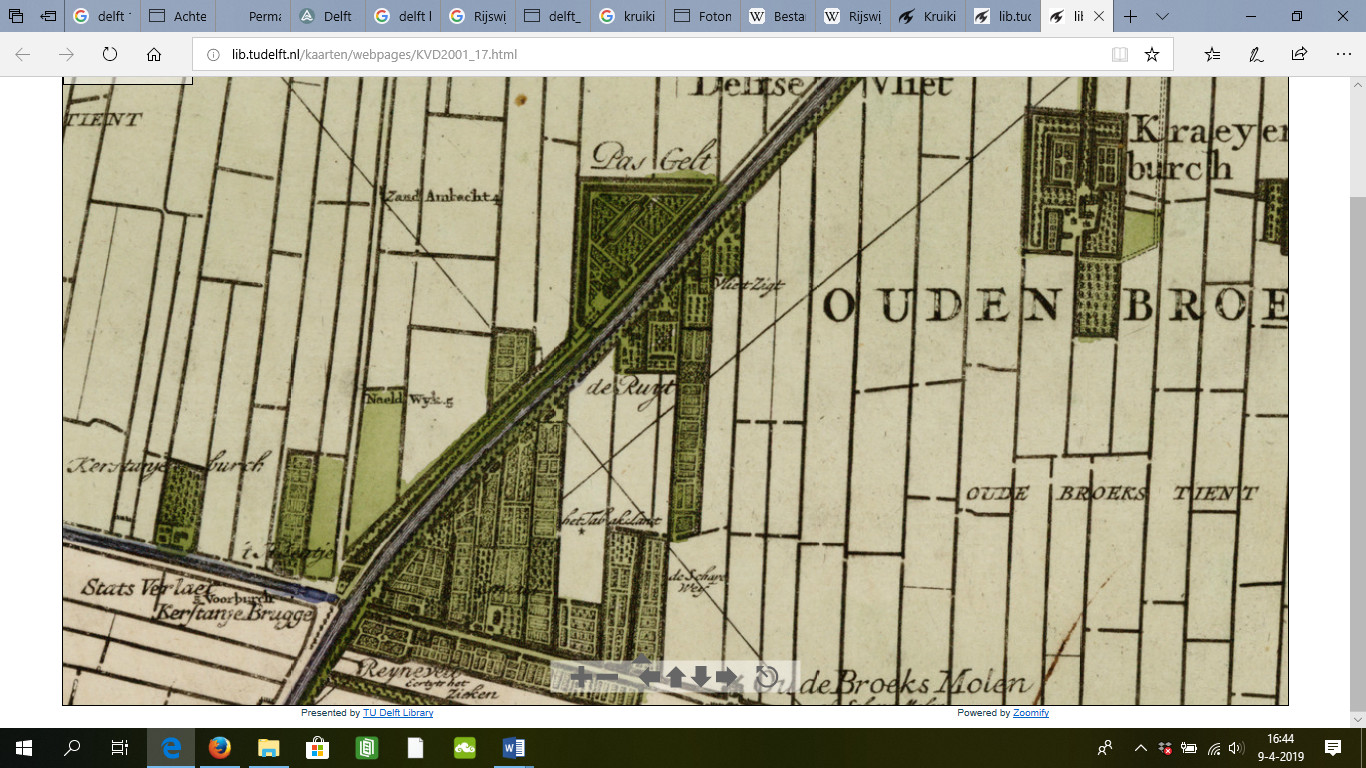The height and width of the screenshot is (768, 1366).
Task: Open the Favorites hub
Action: [x=1213, y=54]
